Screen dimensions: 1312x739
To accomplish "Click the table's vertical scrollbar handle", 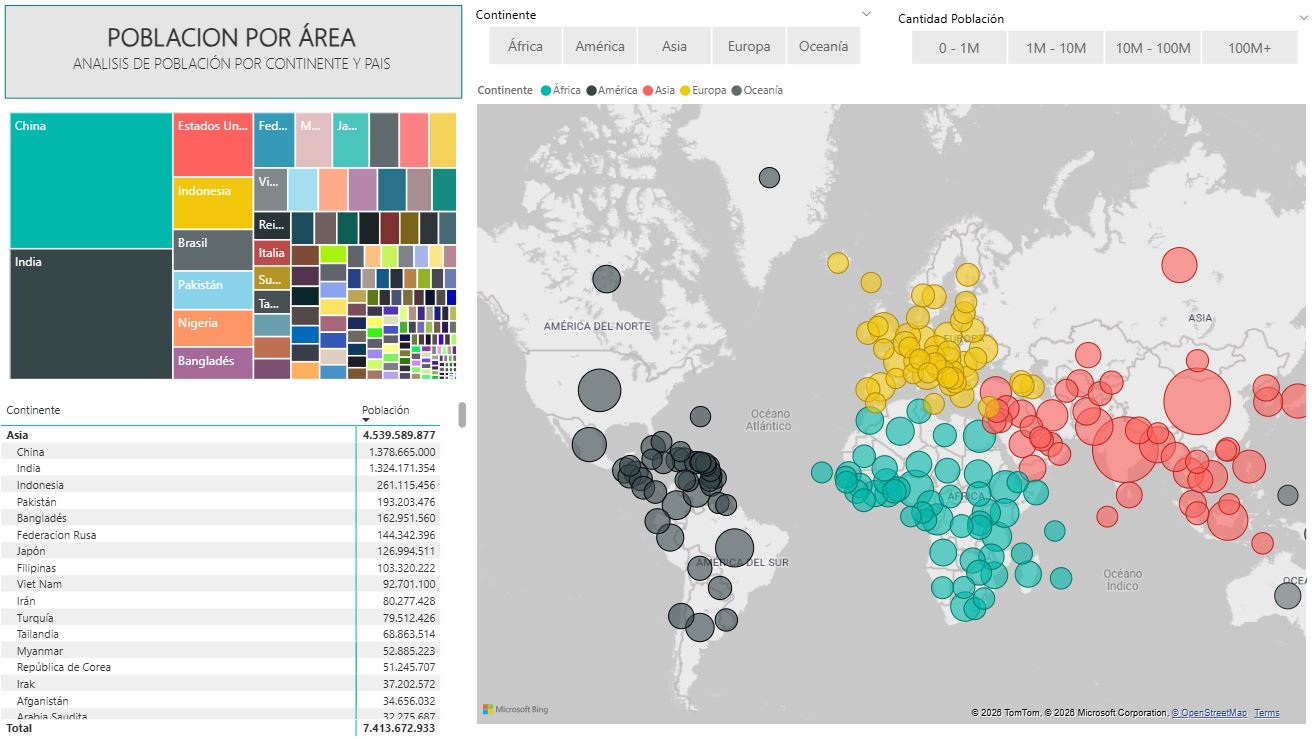I will pos(462,414).
